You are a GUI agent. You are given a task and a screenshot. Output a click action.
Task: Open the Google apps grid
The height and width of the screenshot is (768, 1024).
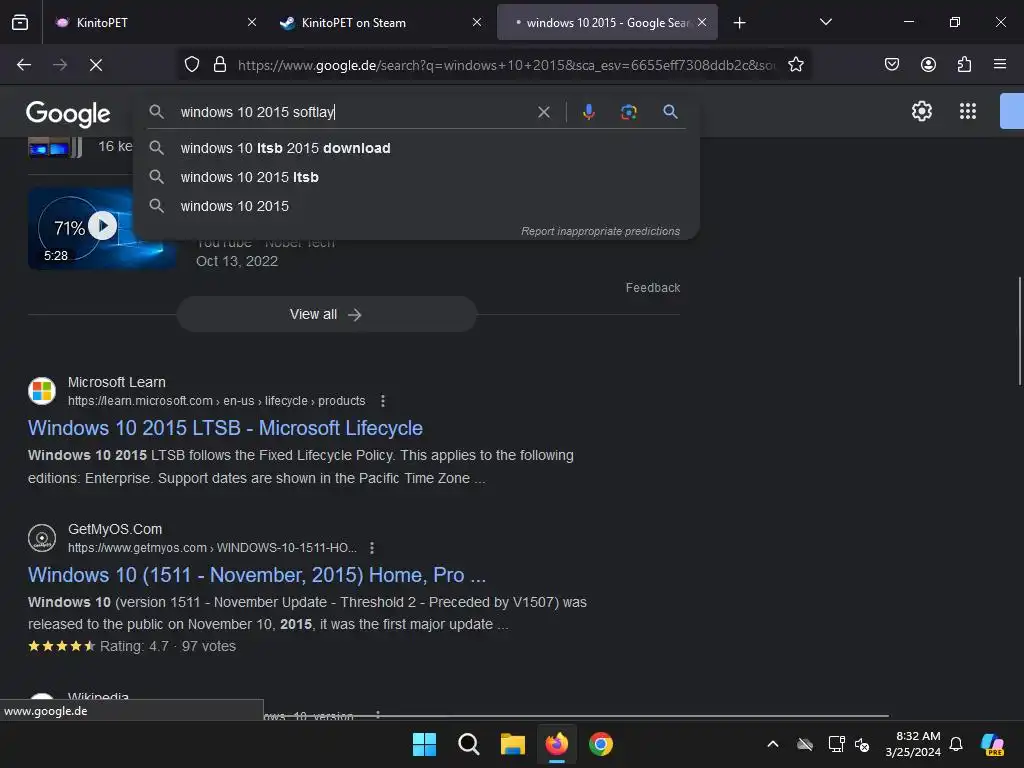tap(968, 111)
